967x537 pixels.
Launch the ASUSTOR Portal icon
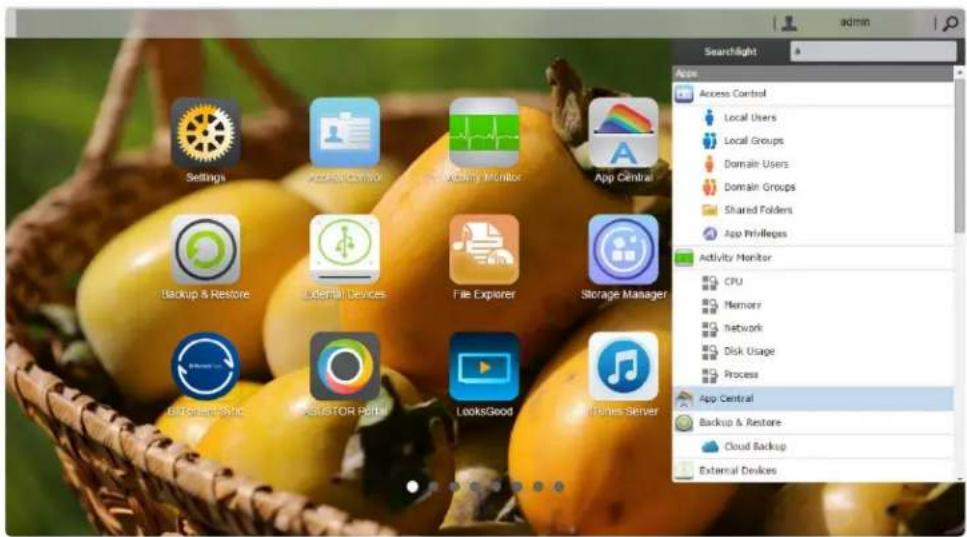pyautogui.click(x=345, y=367)
